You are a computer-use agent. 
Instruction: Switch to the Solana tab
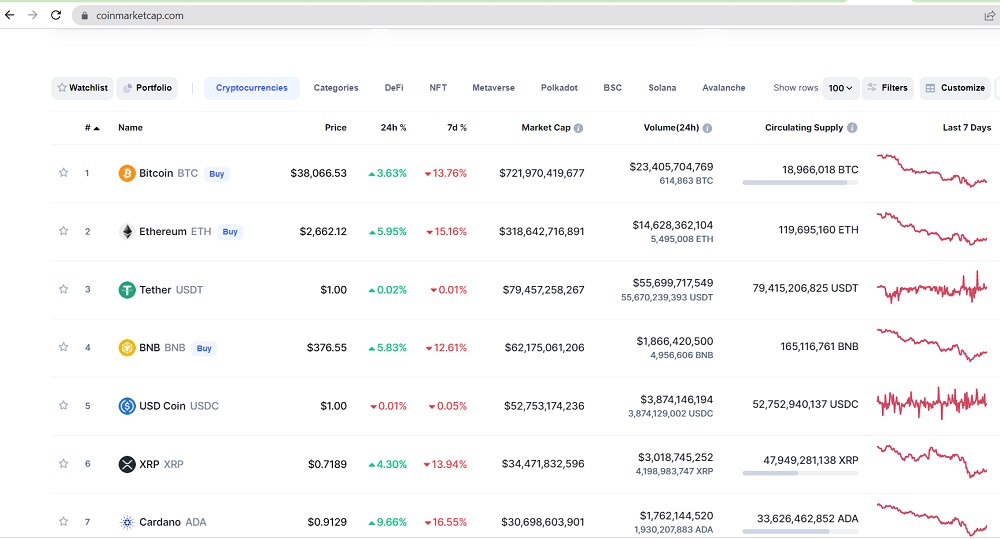click(662, 88)
